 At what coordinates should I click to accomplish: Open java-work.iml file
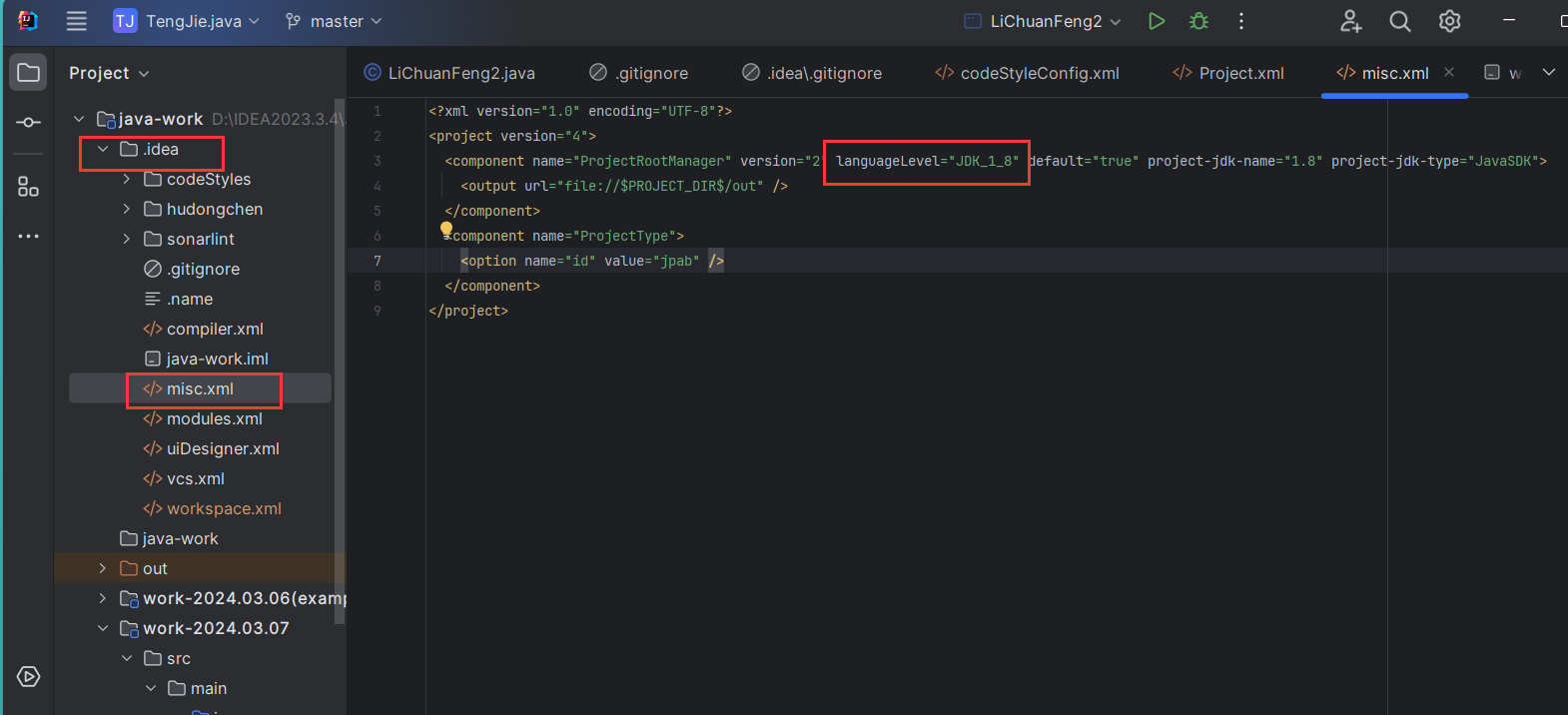tap(206, 358)
